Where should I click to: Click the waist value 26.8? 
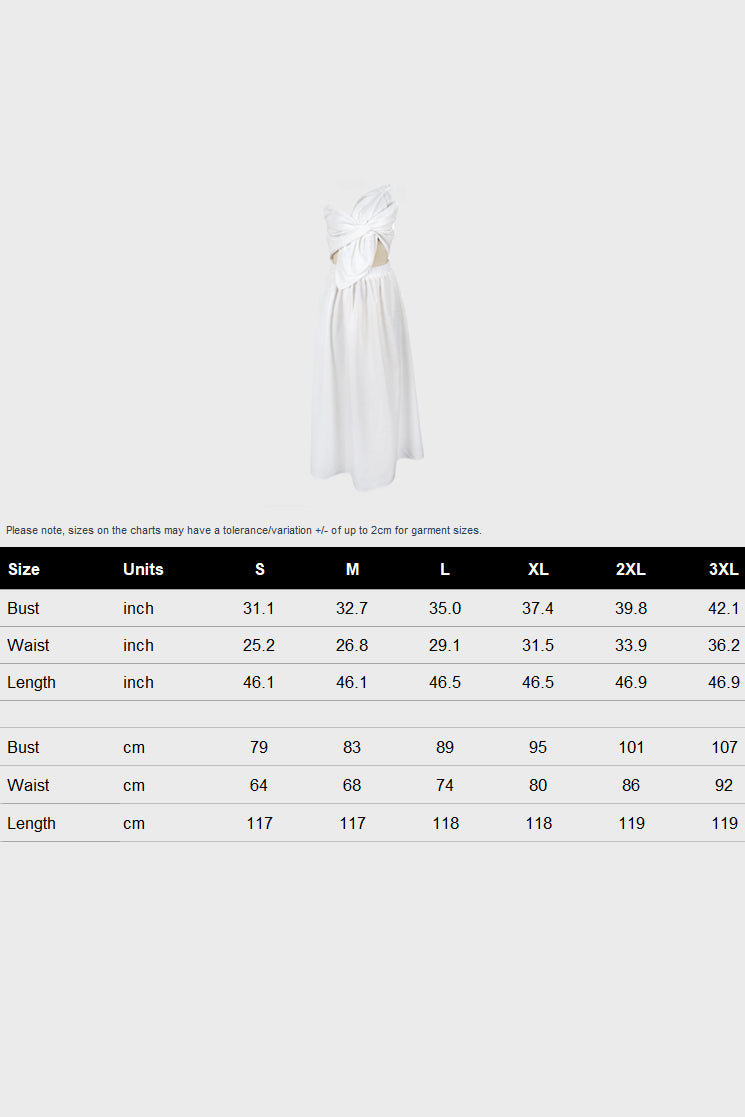[x=352, y=645]
